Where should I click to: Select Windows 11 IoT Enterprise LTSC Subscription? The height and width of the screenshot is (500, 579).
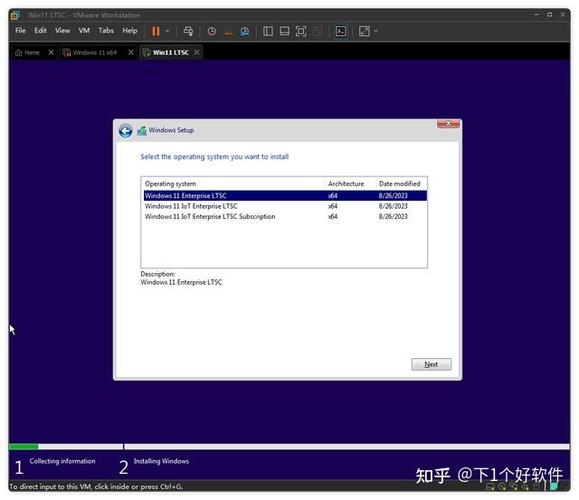pyautogui.click(x=285, y=216)
